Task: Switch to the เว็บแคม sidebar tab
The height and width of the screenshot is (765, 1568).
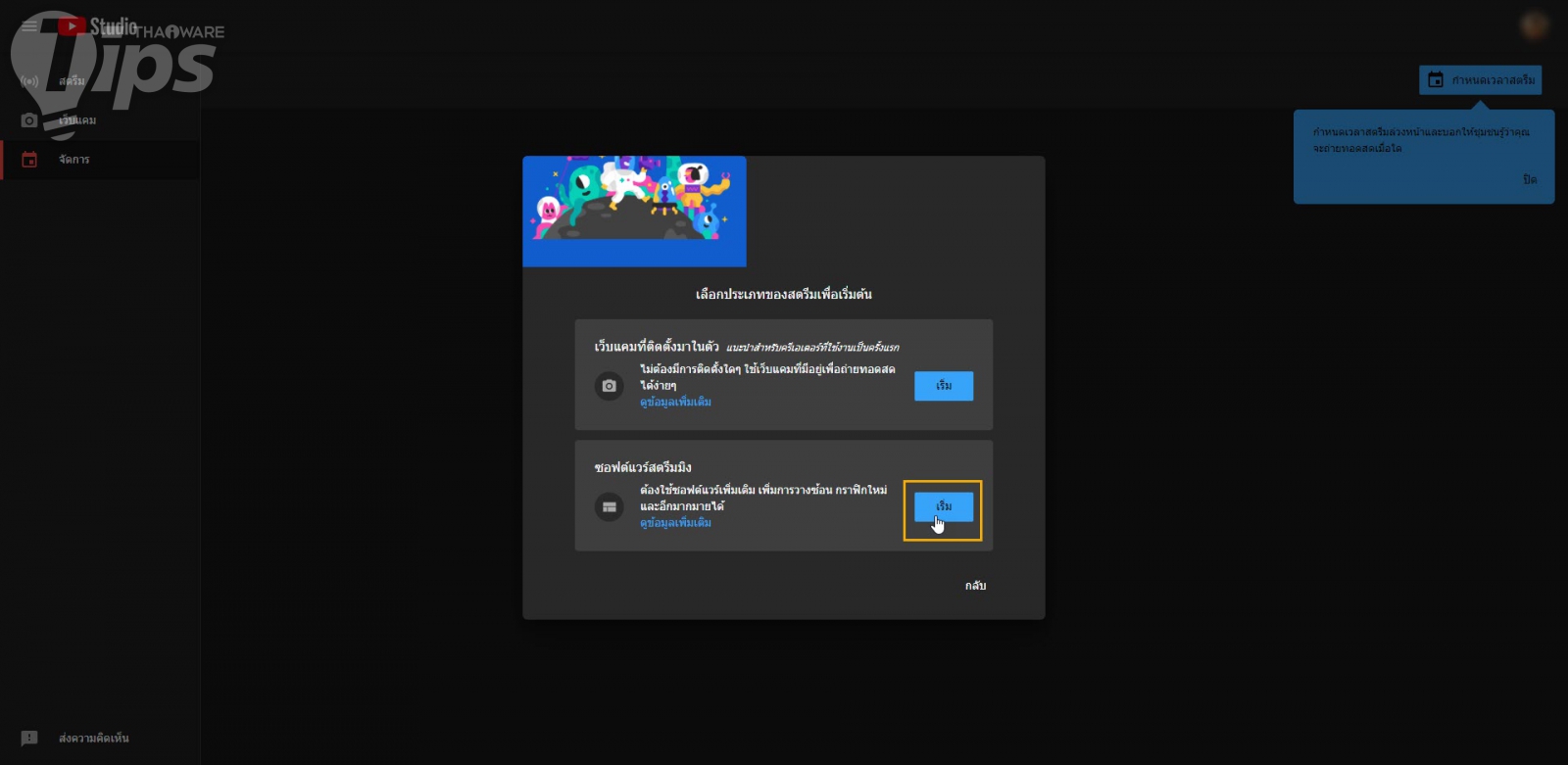Action: [x=77, y=120]
